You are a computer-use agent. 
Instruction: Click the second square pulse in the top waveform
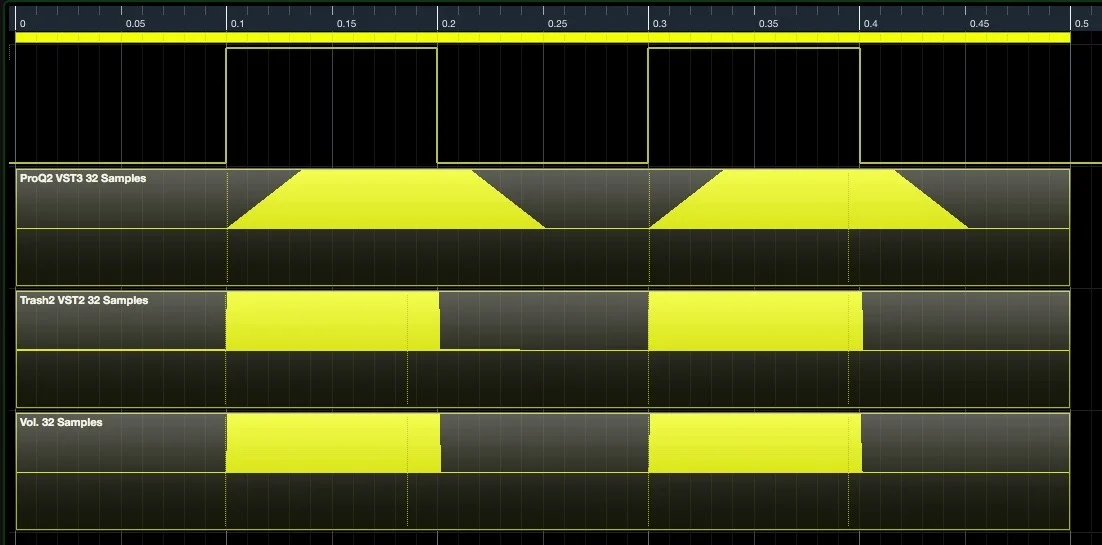point(753,105)
